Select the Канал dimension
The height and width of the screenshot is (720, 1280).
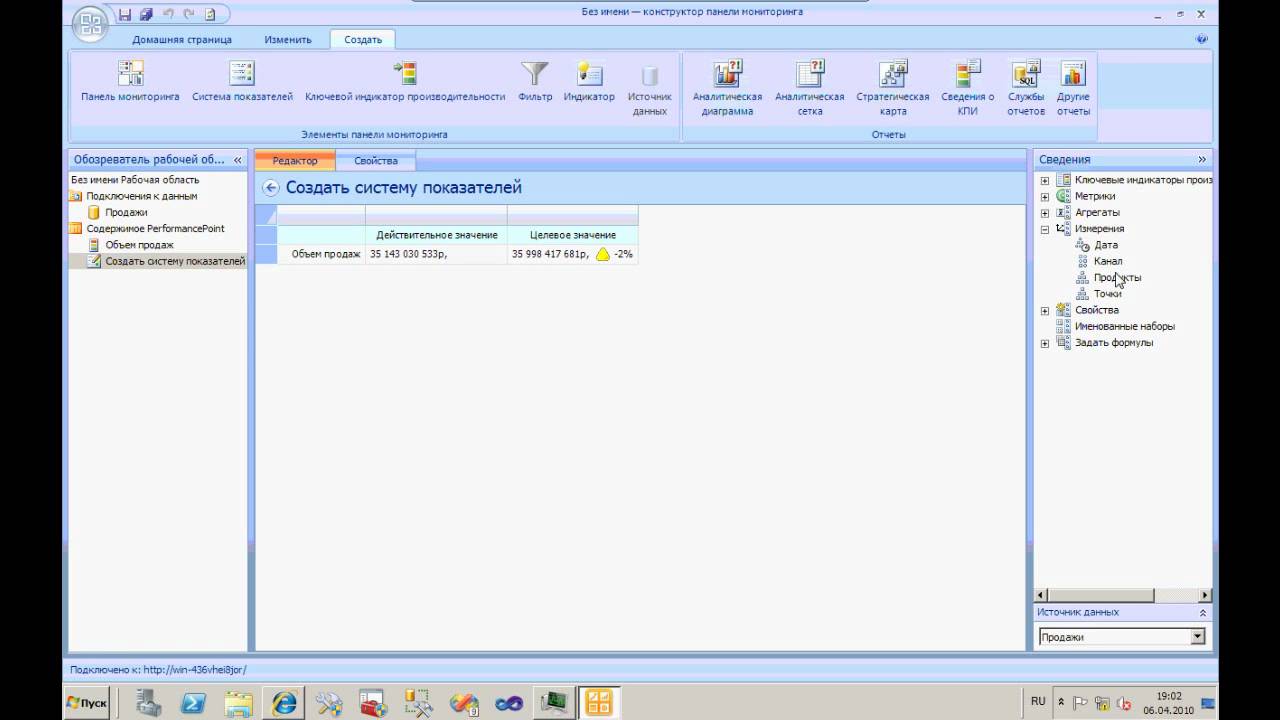pos(1108,261)
